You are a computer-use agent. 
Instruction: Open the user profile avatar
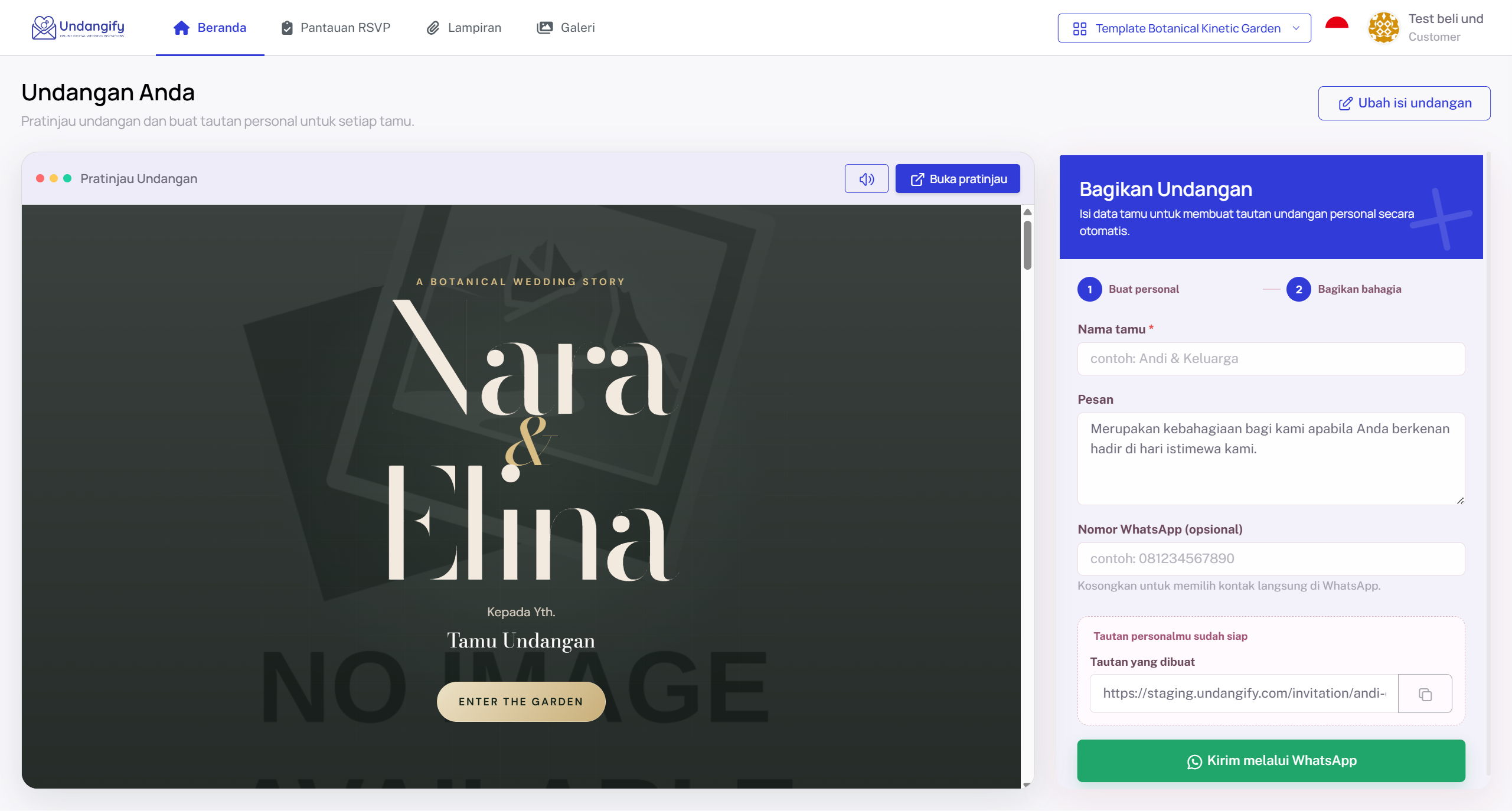pos(1383,28)
